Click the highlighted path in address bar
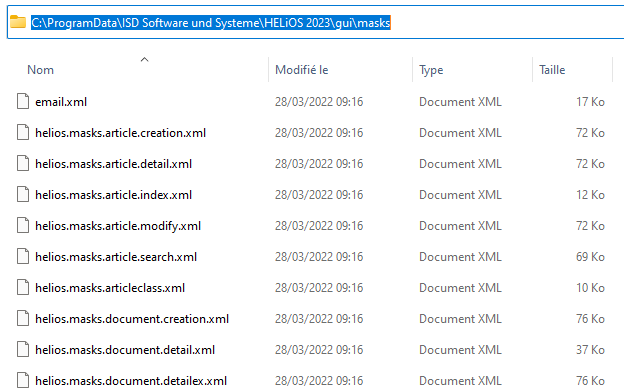This screenshot has width=624, height=390. (211, 23)
